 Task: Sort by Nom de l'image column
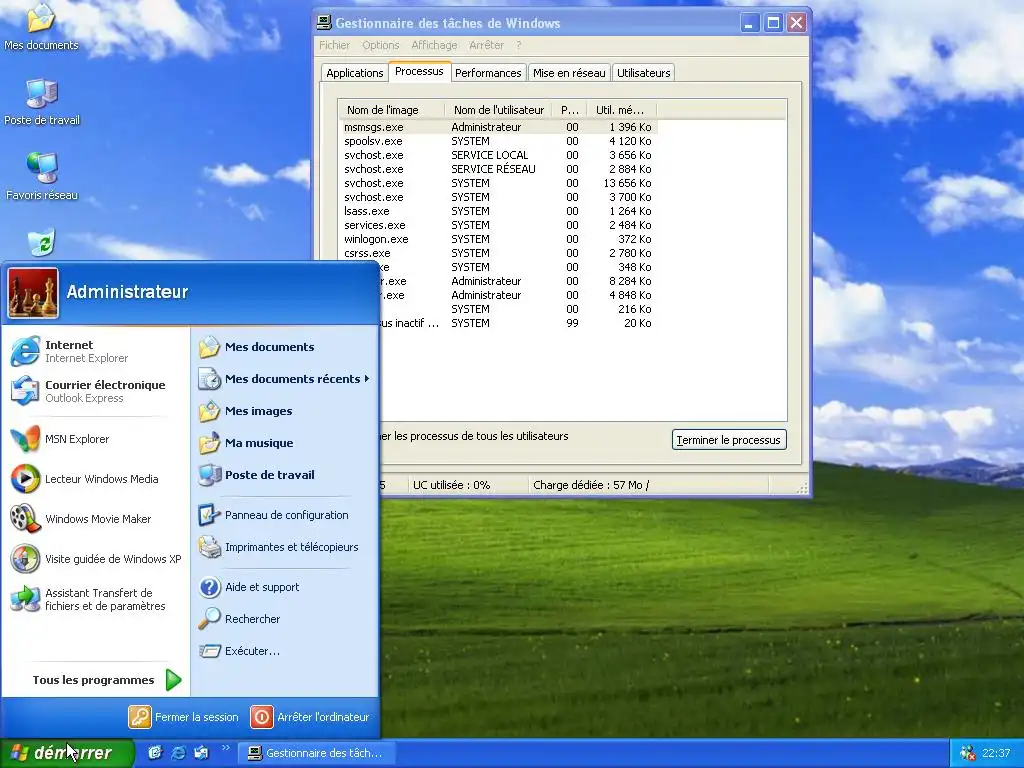click(391, 110)
